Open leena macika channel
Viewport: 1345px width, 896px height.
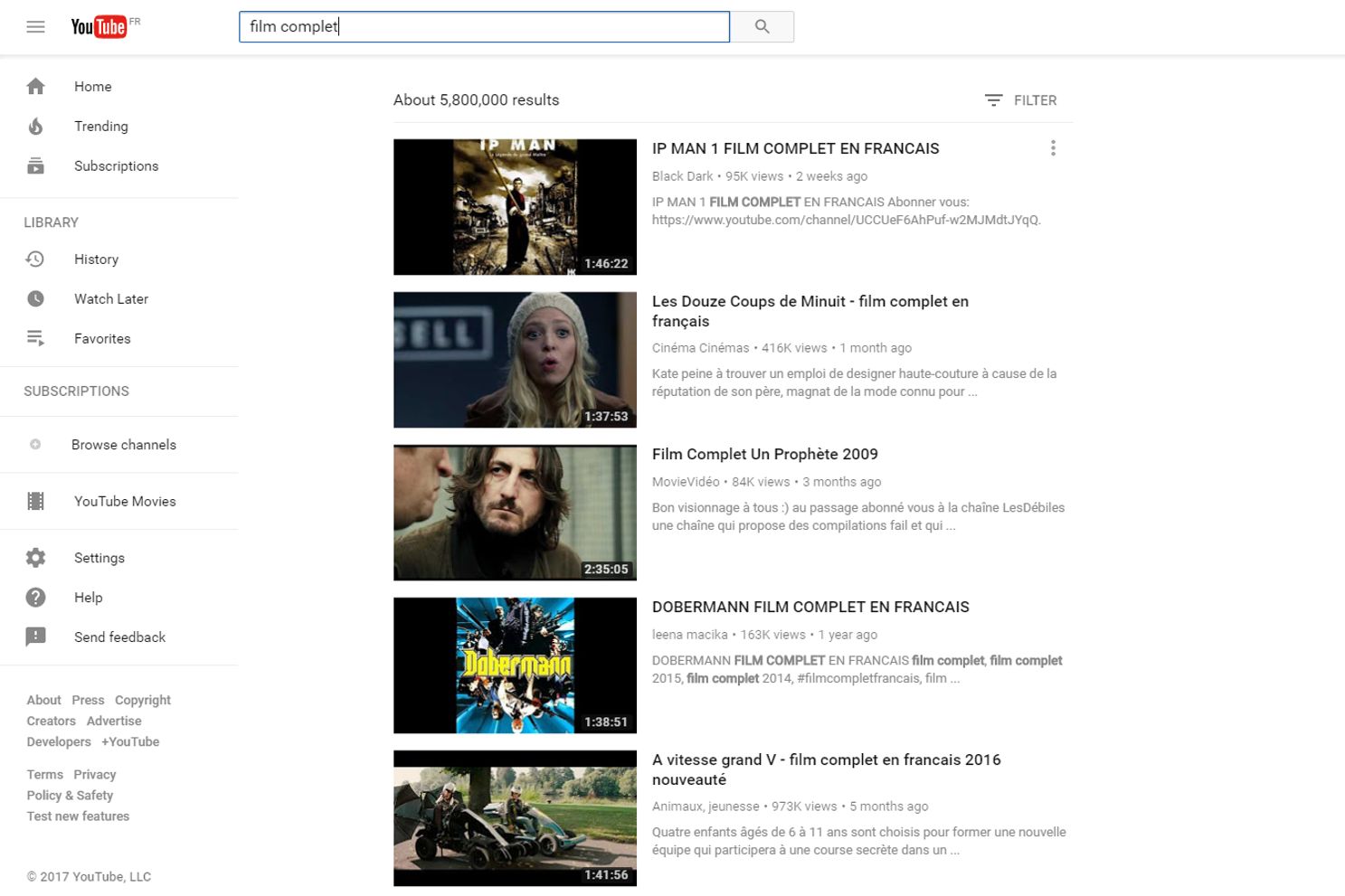689,635
